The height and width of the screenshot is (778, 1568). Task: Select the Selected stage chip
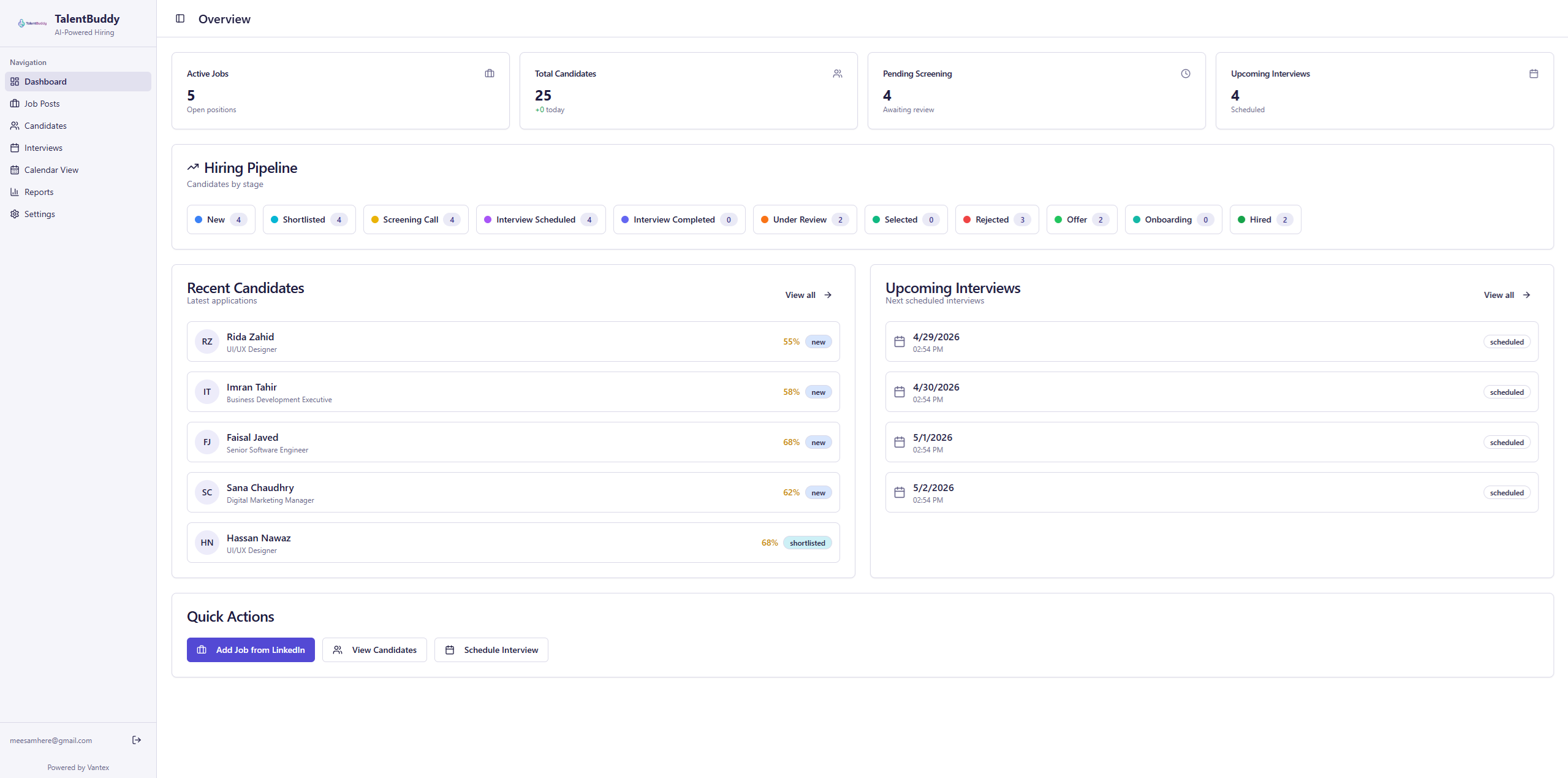[x=906, y=219]
